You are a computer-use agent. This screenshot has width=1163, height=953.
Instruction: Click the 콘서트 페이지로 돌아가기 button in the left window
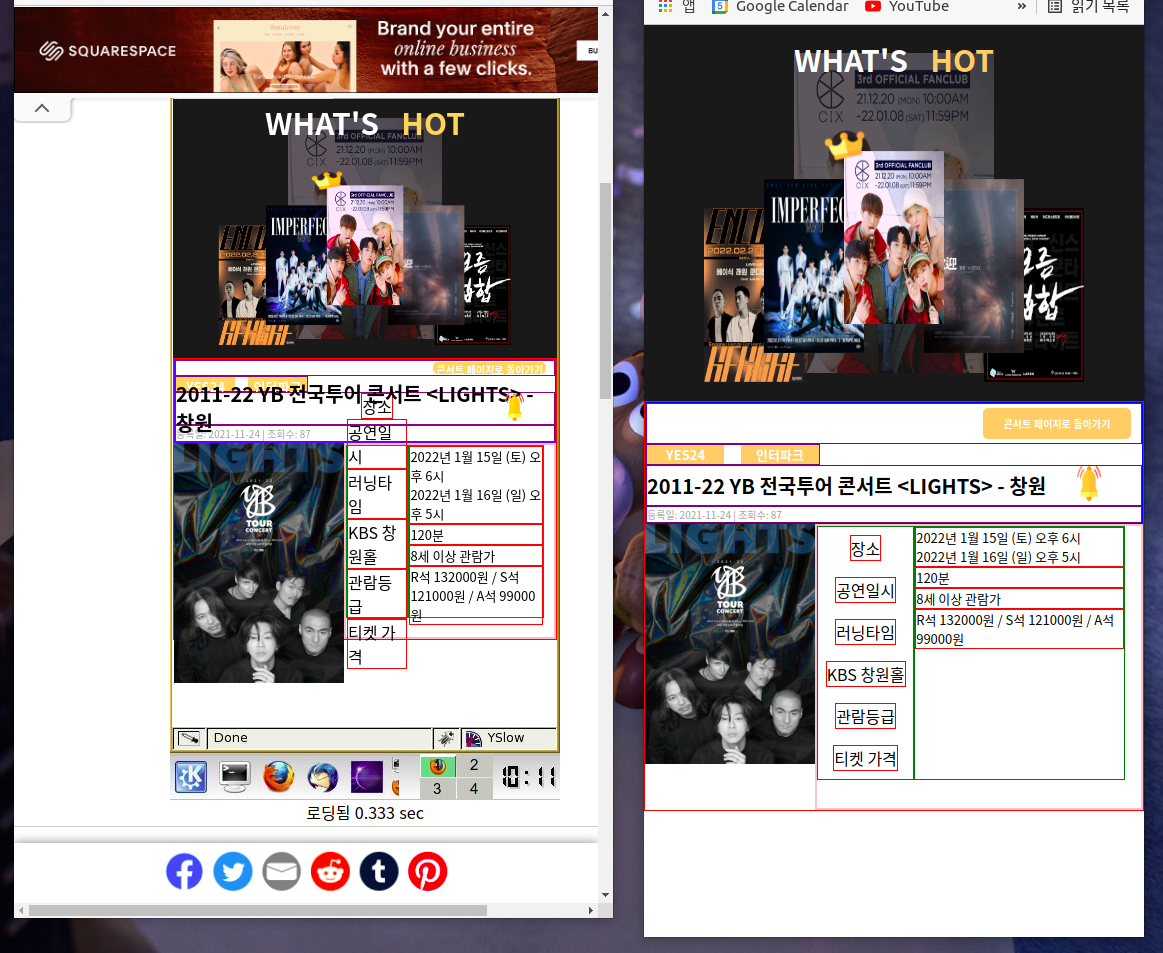click(490, 369)
